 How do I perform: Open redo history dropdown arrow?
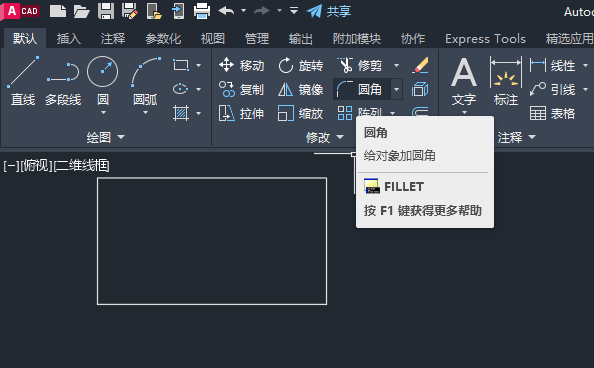[279, 11]
